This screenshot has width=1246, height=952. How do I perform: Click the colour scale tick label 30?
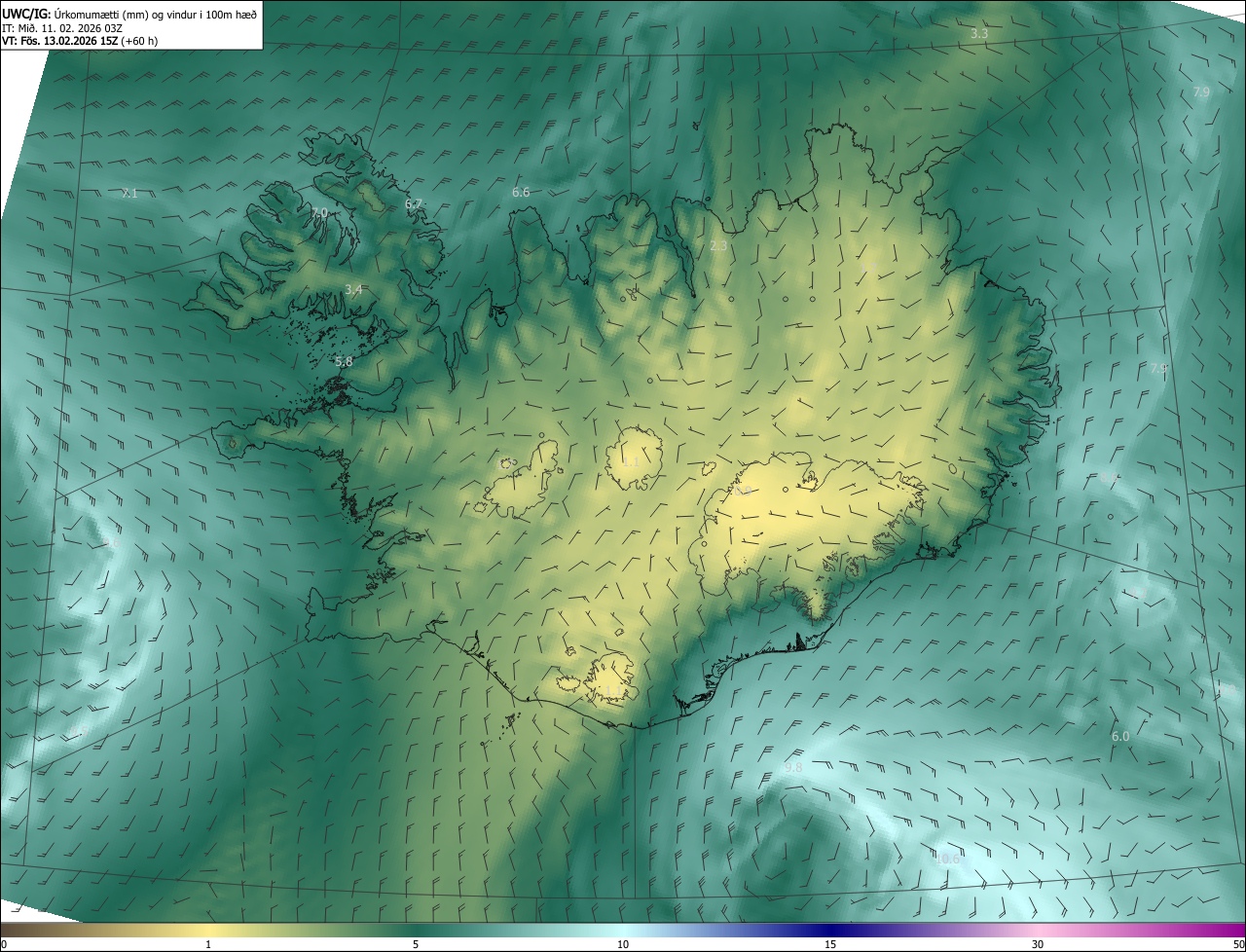point(1038,944)
